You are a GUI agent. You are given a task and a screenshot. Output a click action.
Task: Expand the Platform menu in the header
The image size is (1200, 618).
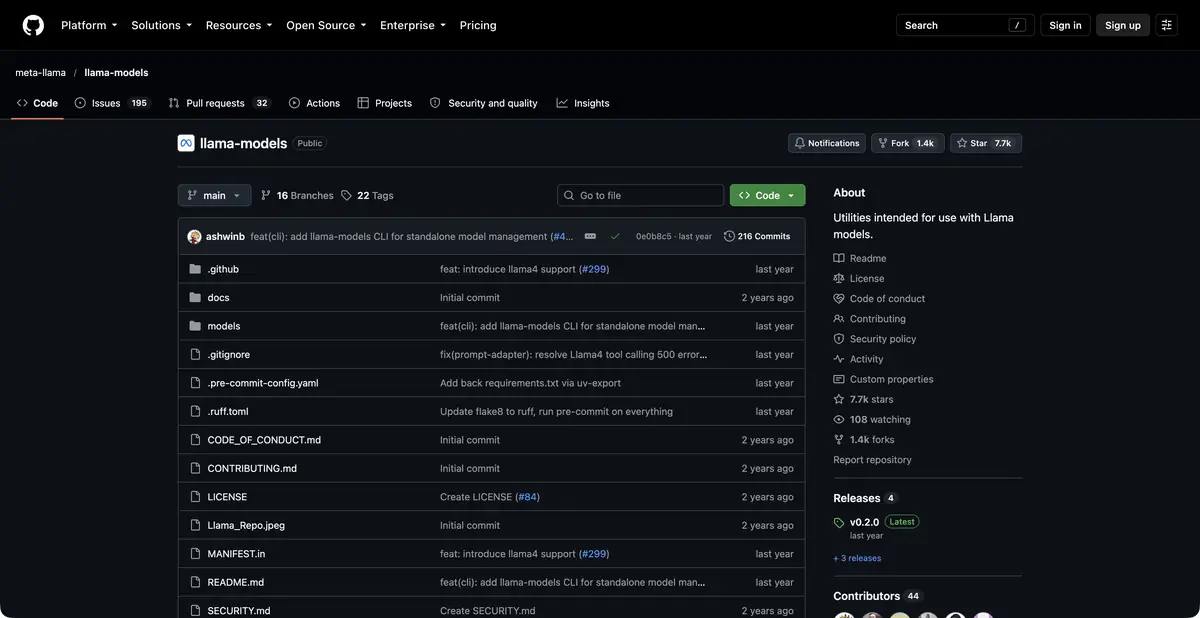tap(89, 25)
